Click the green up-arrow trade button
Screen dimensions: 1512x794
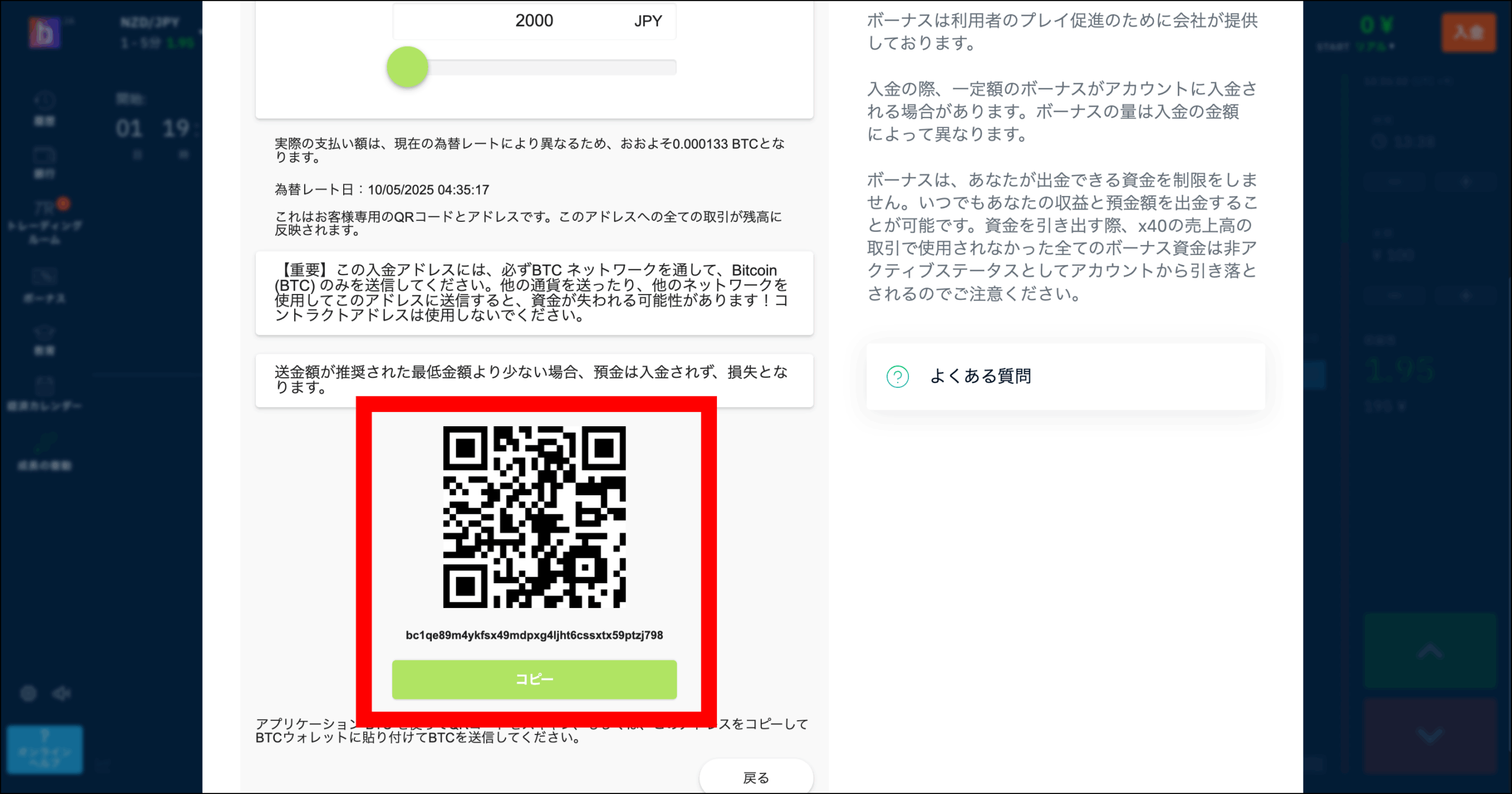pos(1430,651)
